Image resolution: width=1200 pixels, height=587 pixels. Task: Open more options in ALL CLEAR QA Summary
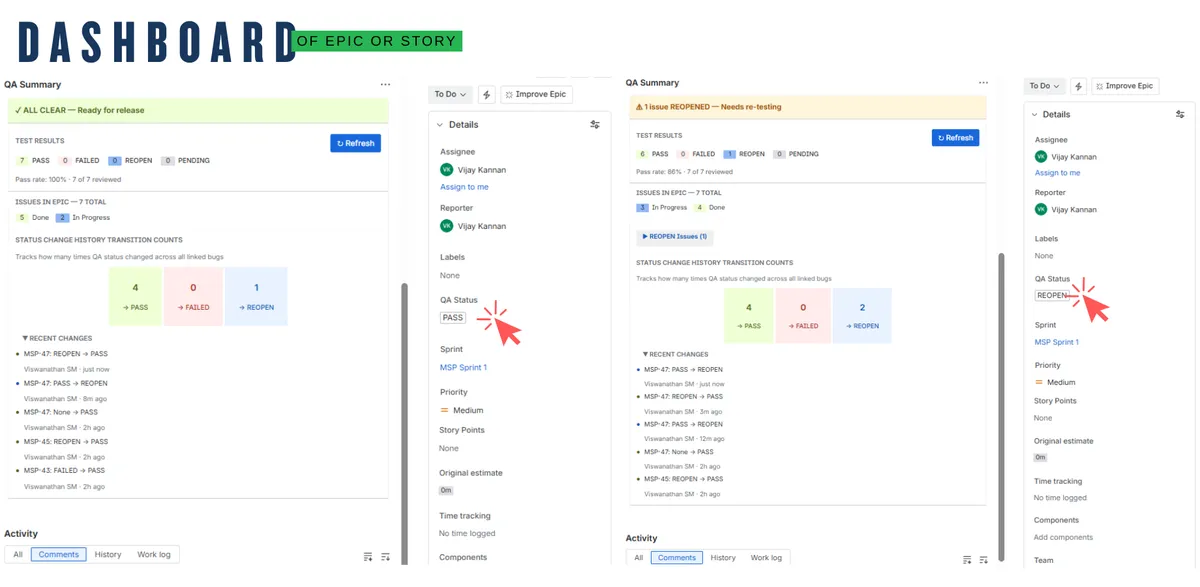pyautogui.click(x=385, y=85)
